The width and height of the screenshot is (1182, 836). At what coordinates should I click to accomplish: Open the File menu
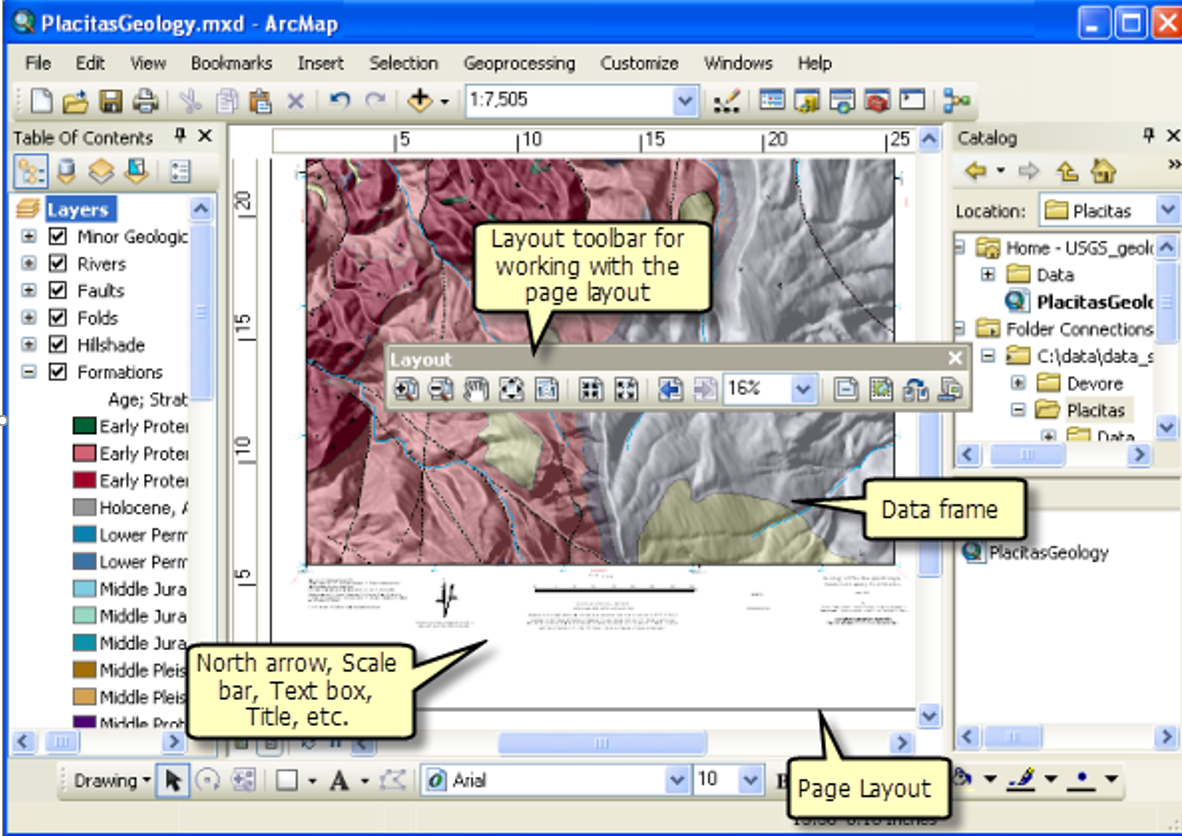pos(38,63)
